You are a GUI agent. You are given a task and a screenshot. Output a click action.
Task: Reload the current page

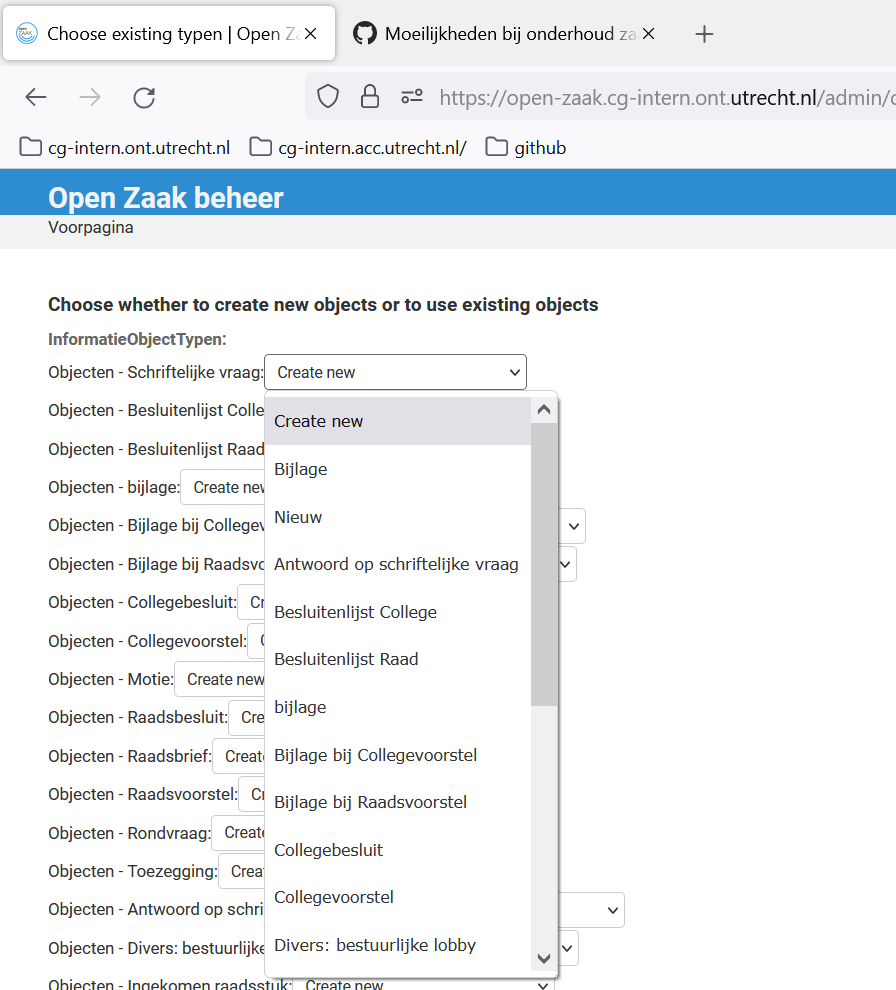tap(144, 97)
